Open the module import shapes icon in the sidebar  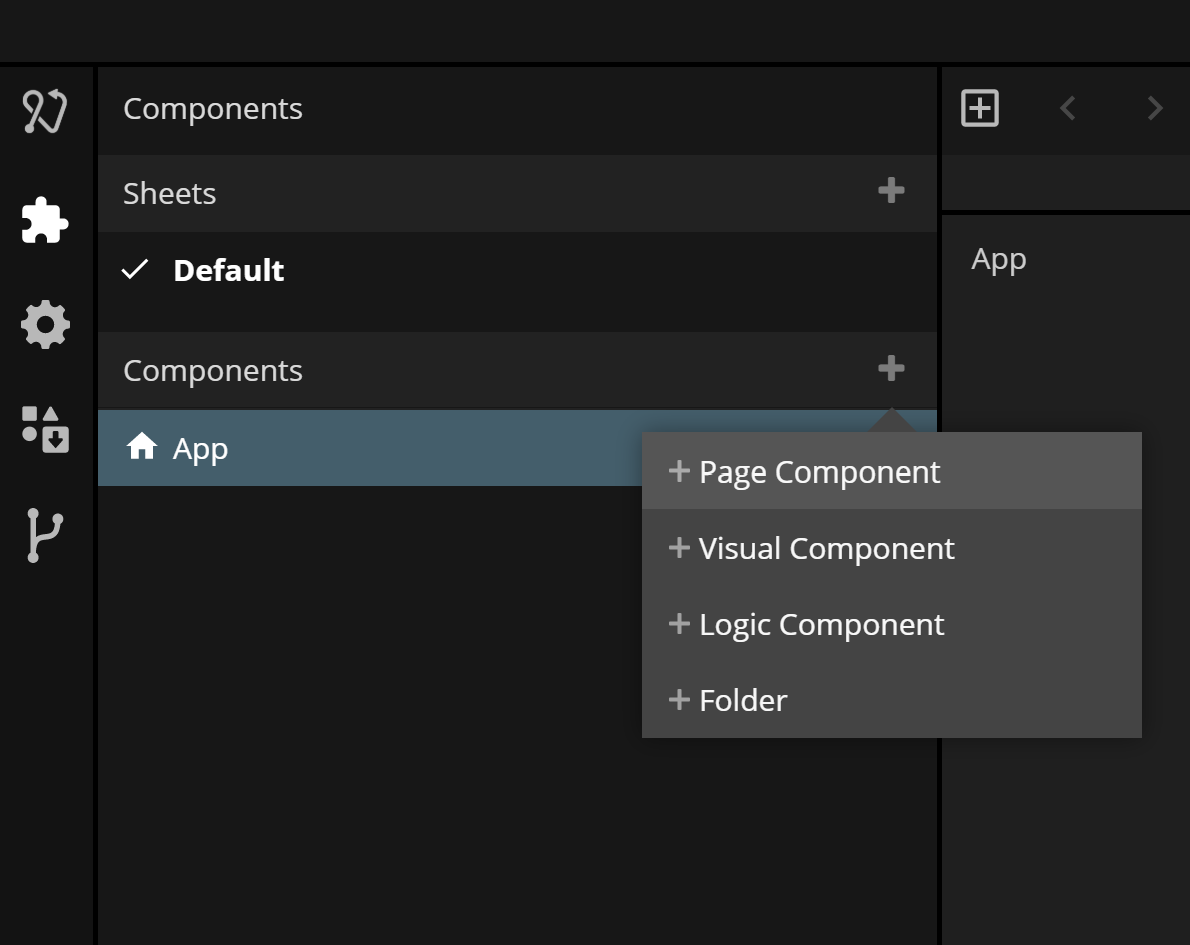(45, 429)
